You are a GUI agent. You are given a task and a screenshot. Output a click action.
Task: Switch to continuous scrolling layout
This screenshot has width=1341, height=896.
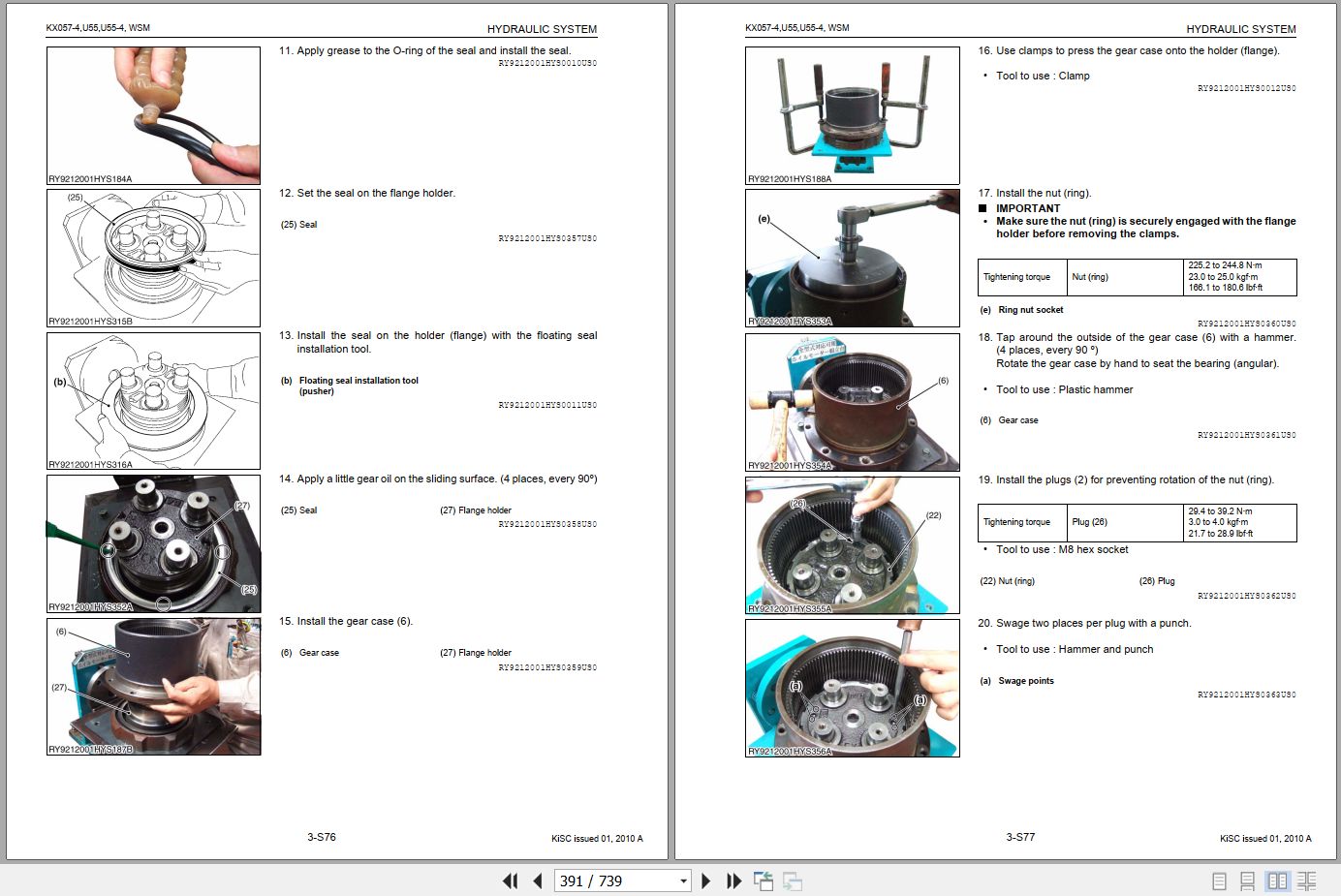(x=1247, y=881)
